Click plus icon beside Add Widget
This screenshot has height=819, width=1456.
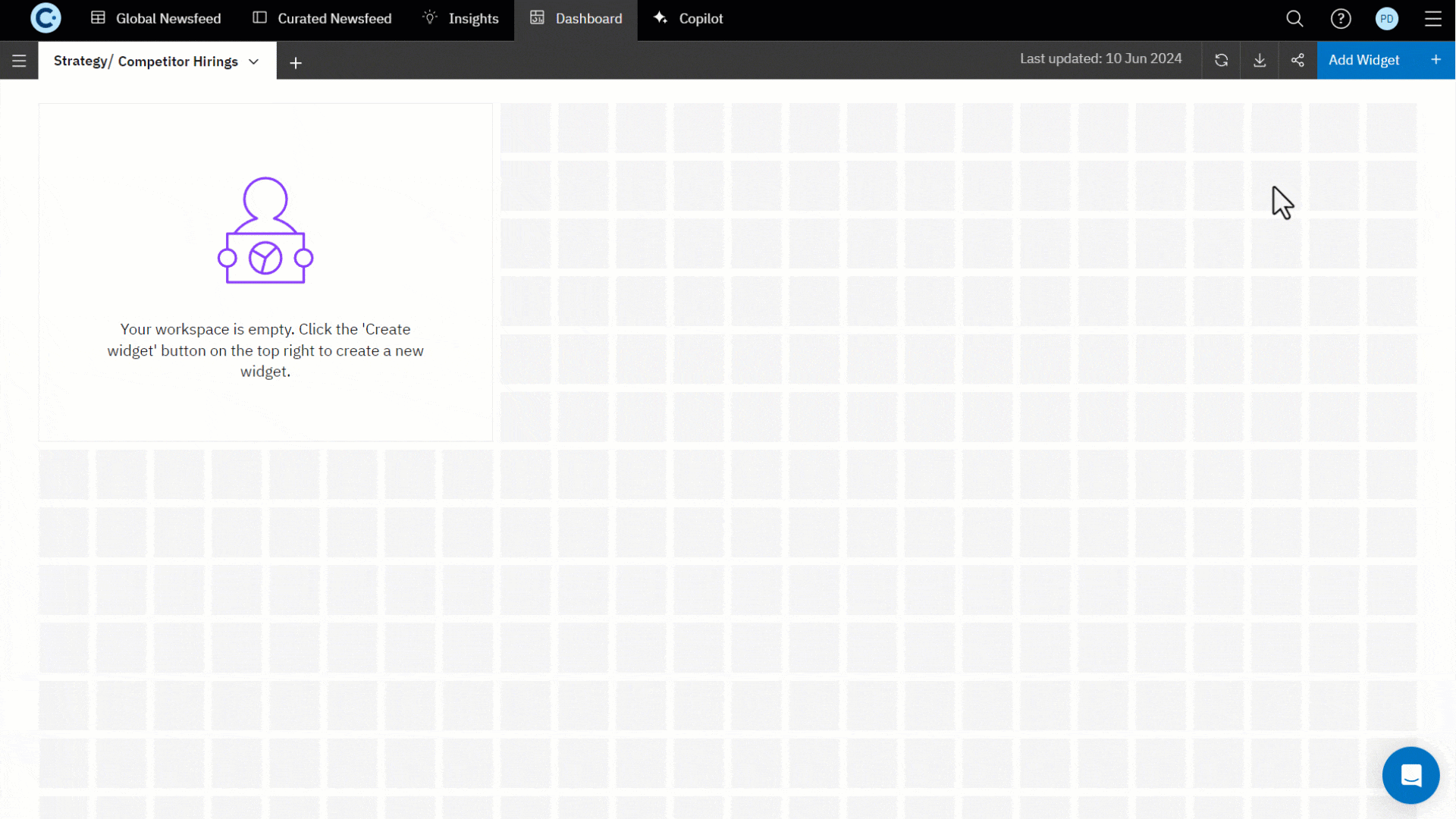1436,60
